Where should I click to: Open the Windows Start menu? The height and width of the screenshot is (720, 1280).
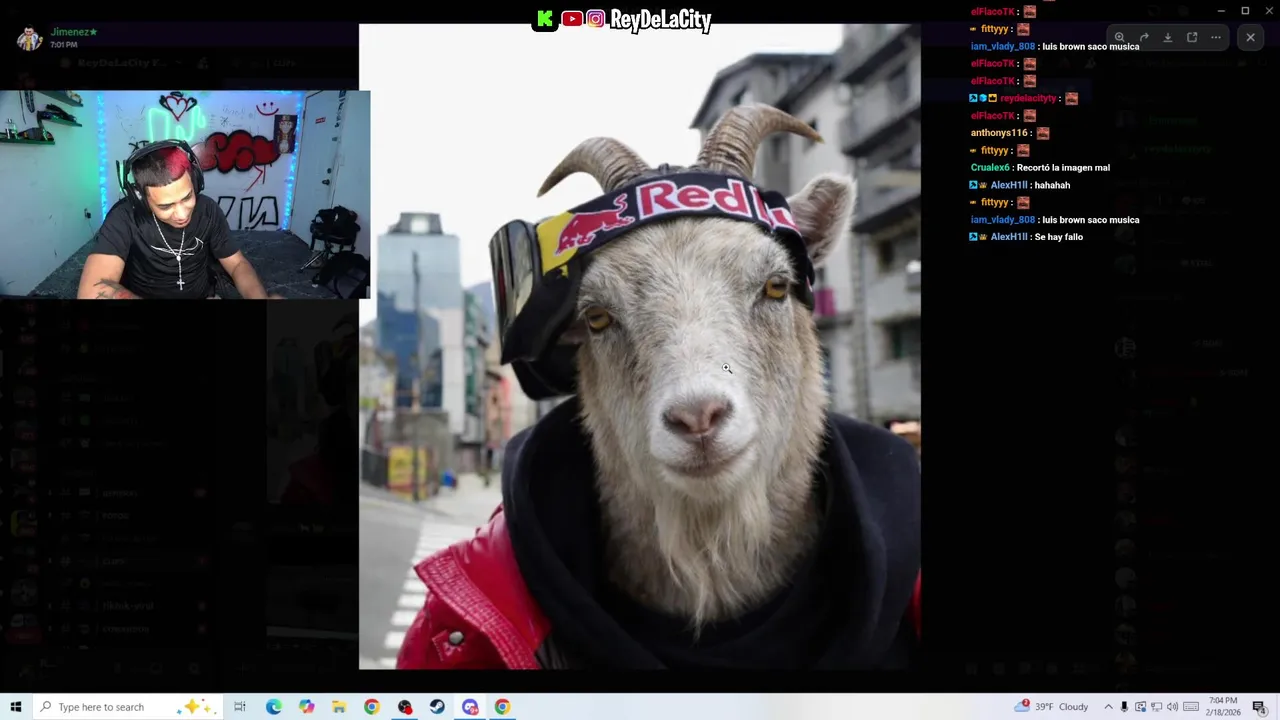(x=15, y=707)
